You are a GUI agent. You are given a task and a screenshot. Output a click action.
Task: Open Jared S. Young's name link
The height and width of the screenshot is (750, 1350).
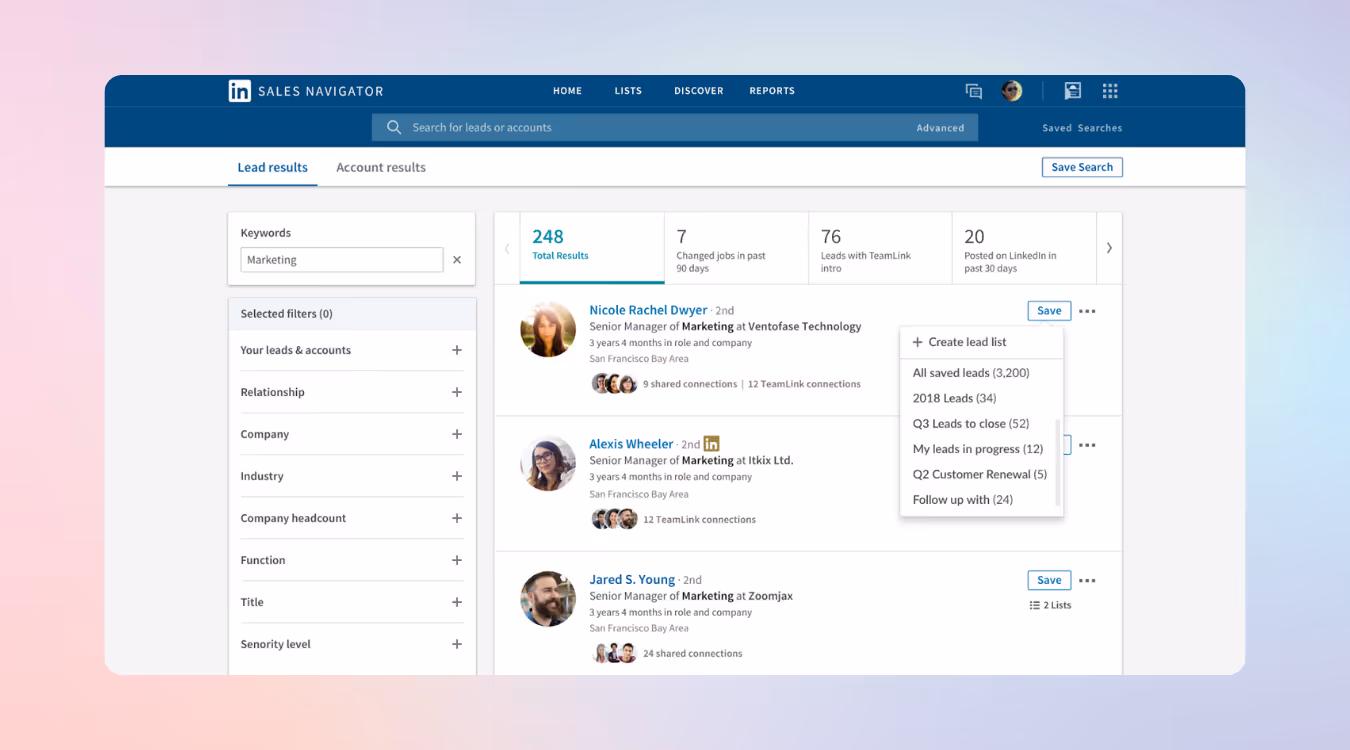click(632, 579)
